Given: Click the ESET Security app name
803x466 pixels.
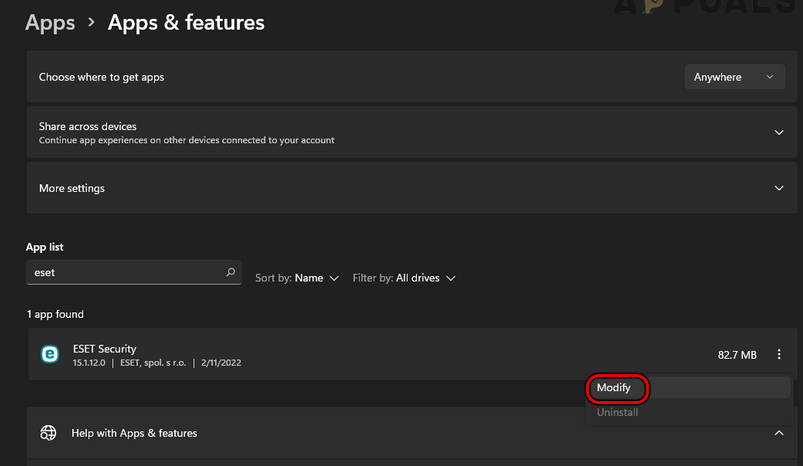Looking at the screenshot, I should 104,349.
